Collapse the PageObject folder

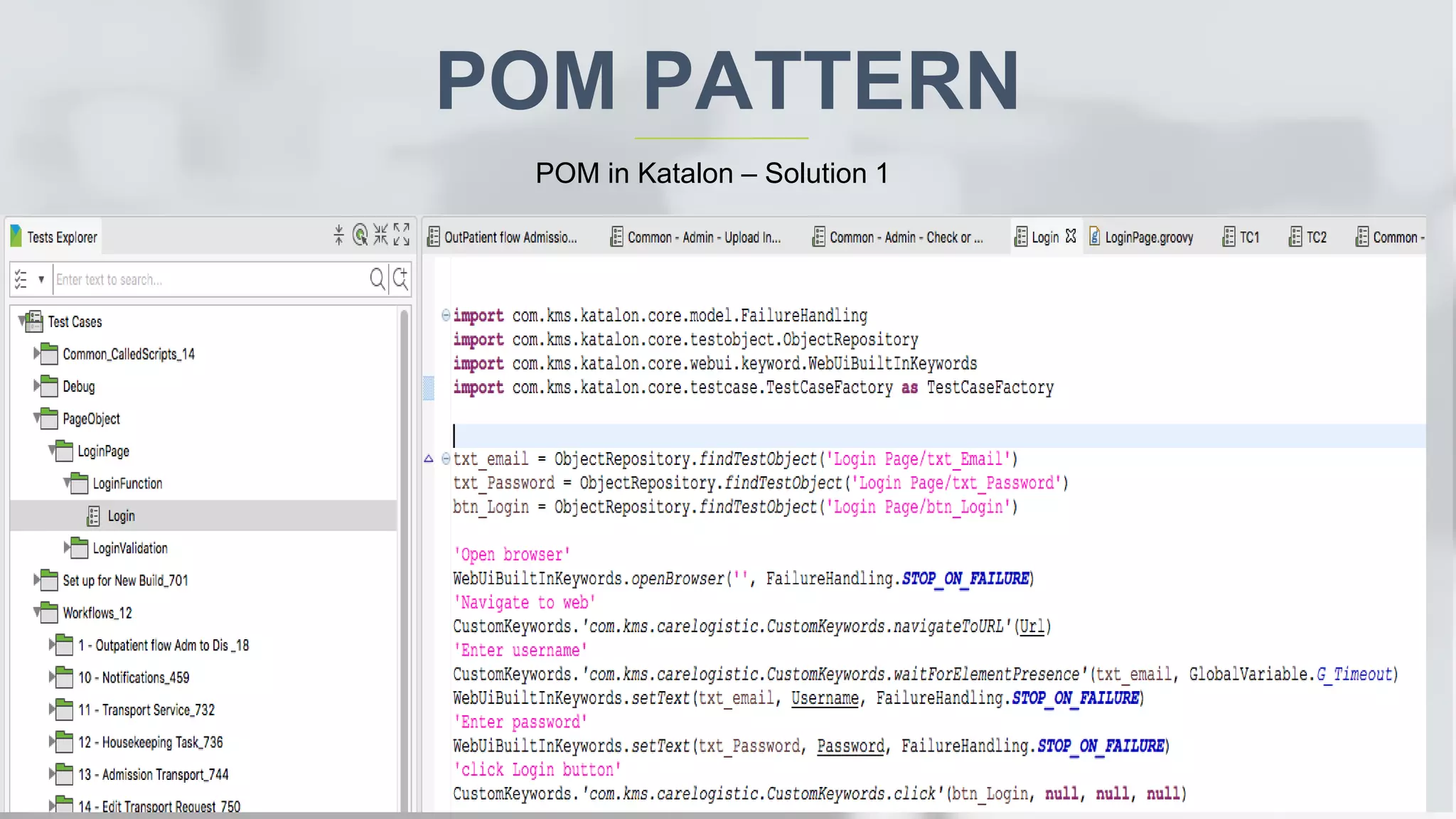37,418
